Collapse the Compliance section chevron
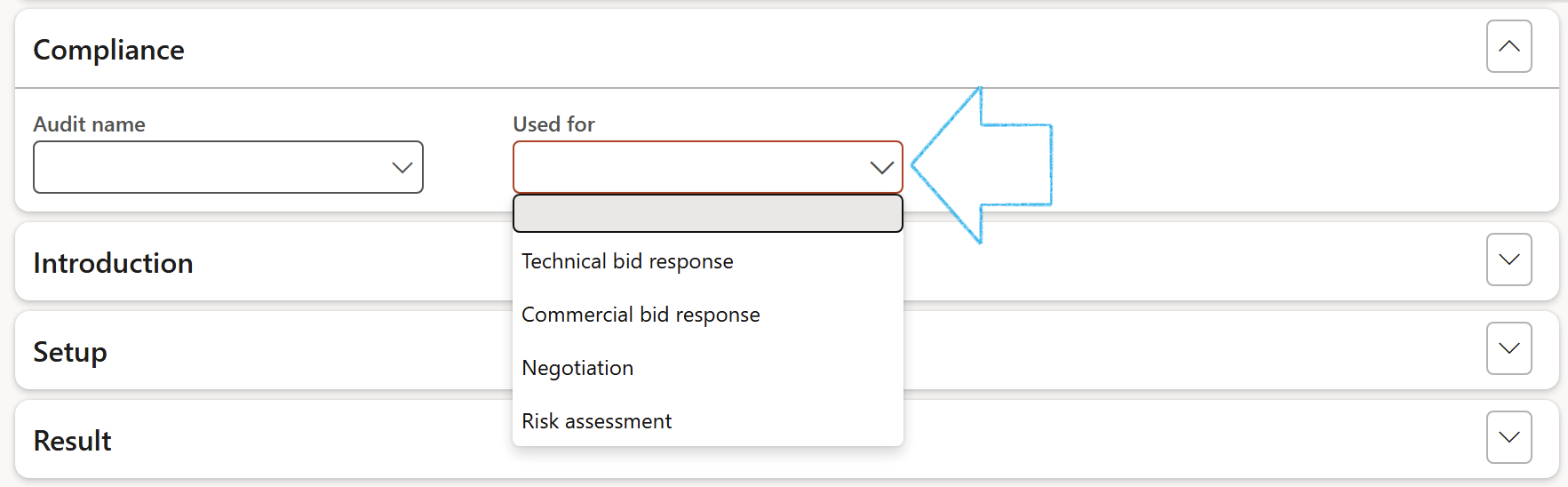 click(x=1508, y=46)
